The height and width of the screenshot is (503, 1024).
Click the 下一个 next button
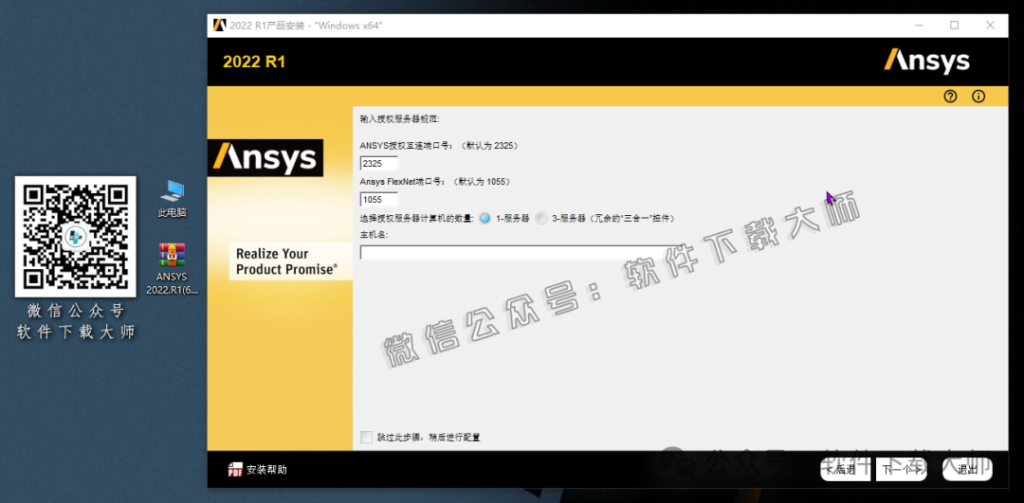[901, 469]
